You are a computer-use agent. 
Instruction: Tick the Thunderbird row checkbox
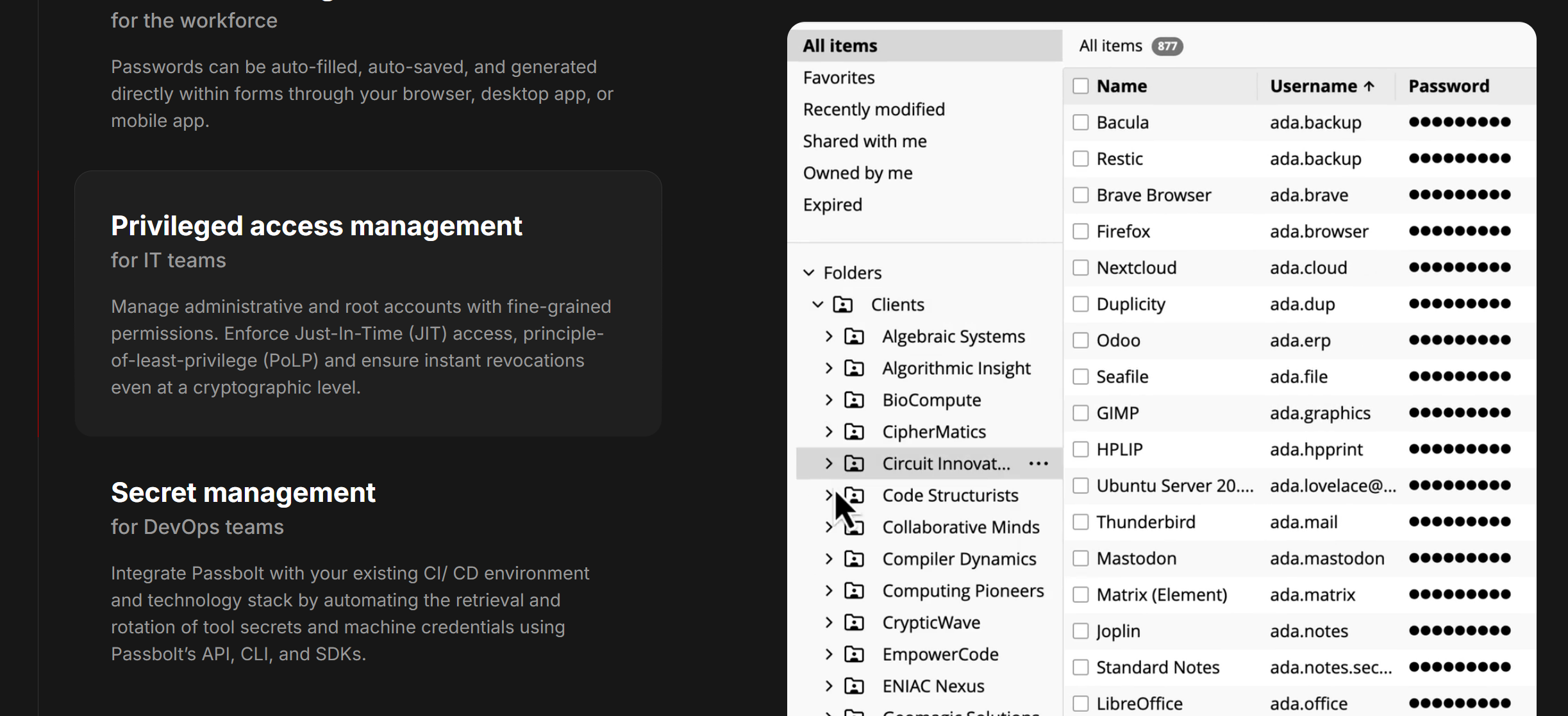point(1081,522)
